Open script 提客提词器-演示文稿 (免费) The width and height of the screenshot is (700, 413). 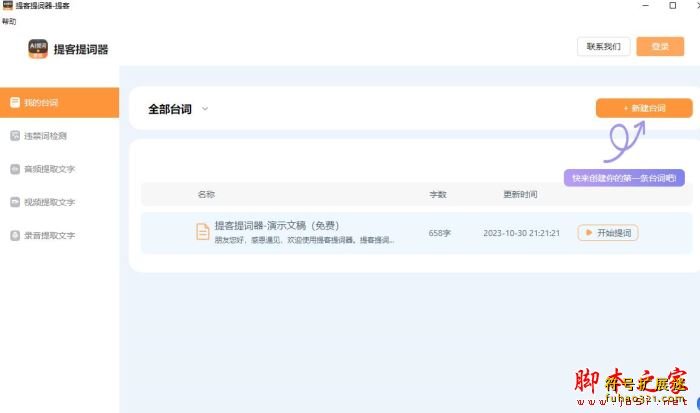(x=277, y=225)
